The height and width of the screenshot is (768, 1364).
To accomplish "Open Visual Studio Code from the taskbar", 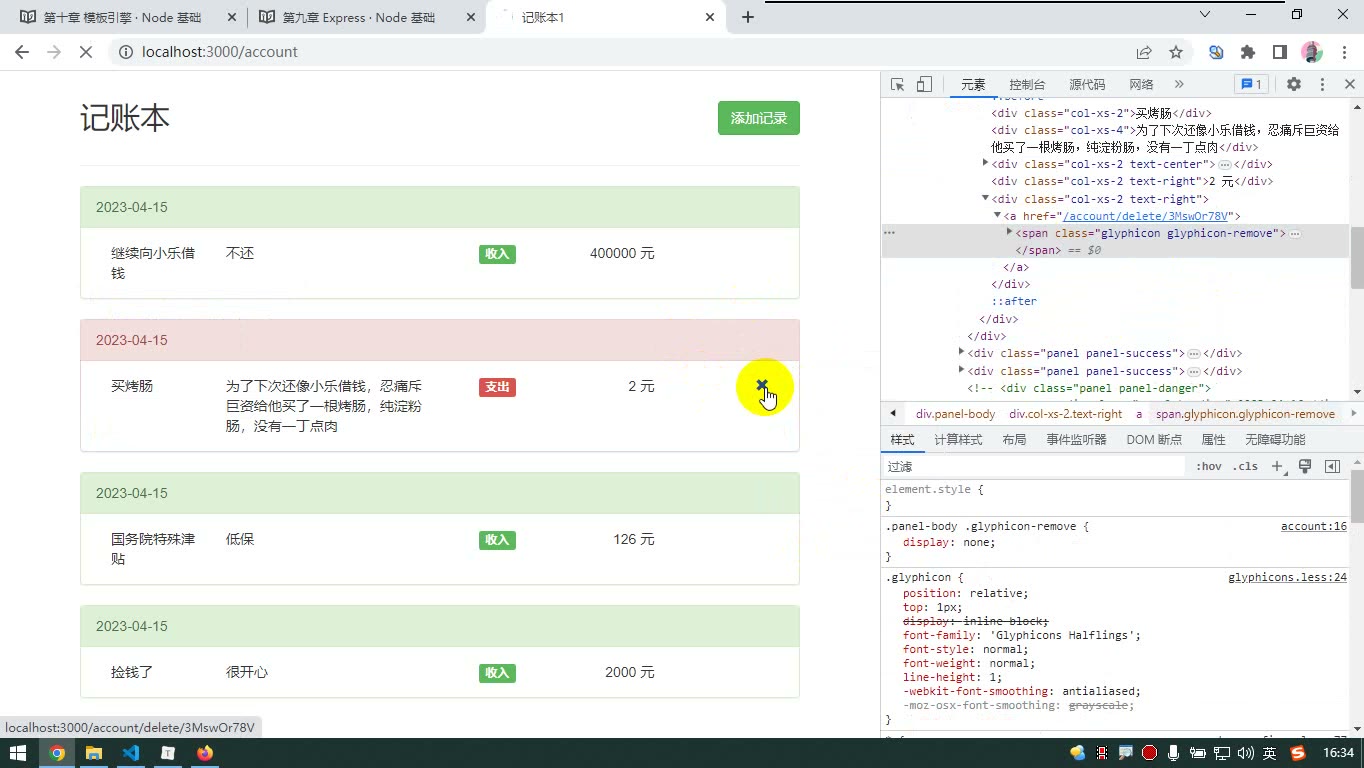I will [131, 753].
